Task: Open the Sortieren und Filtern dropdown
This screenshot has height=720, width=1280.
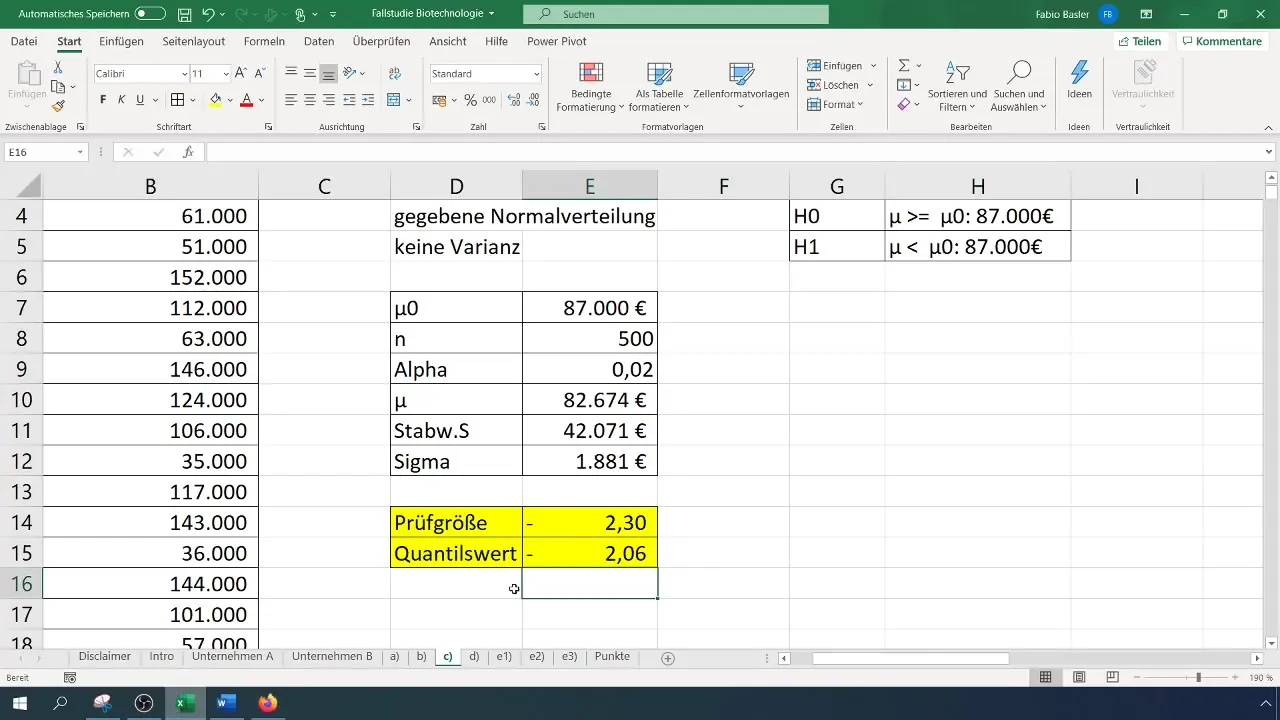Action: coord(957,88)
